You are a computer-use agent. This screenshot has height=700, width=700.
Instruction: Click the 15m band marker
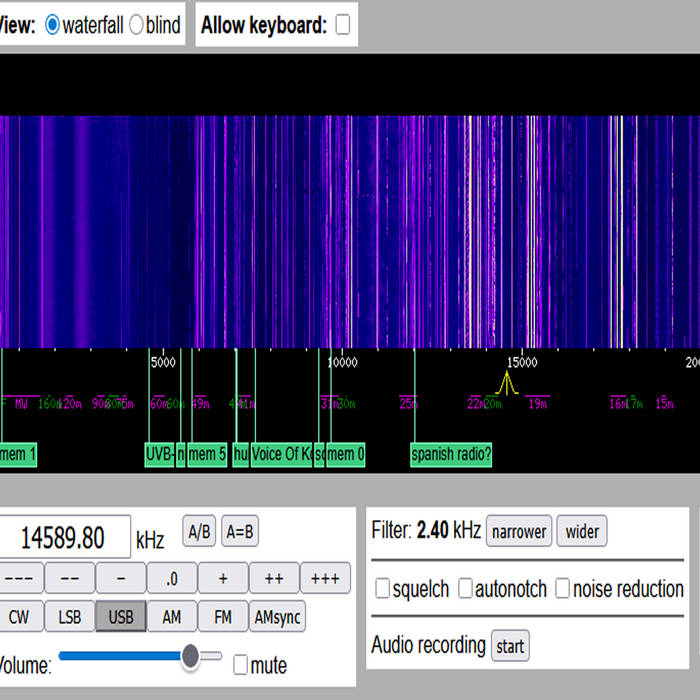(664, 404)
